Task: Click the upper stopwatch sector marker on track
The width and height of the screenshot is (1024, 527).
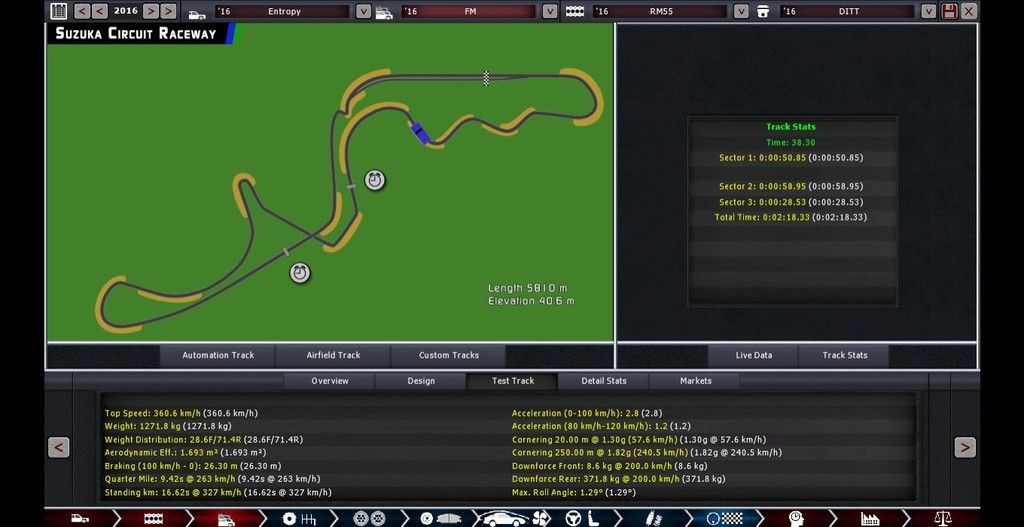Action: (374, 180)
